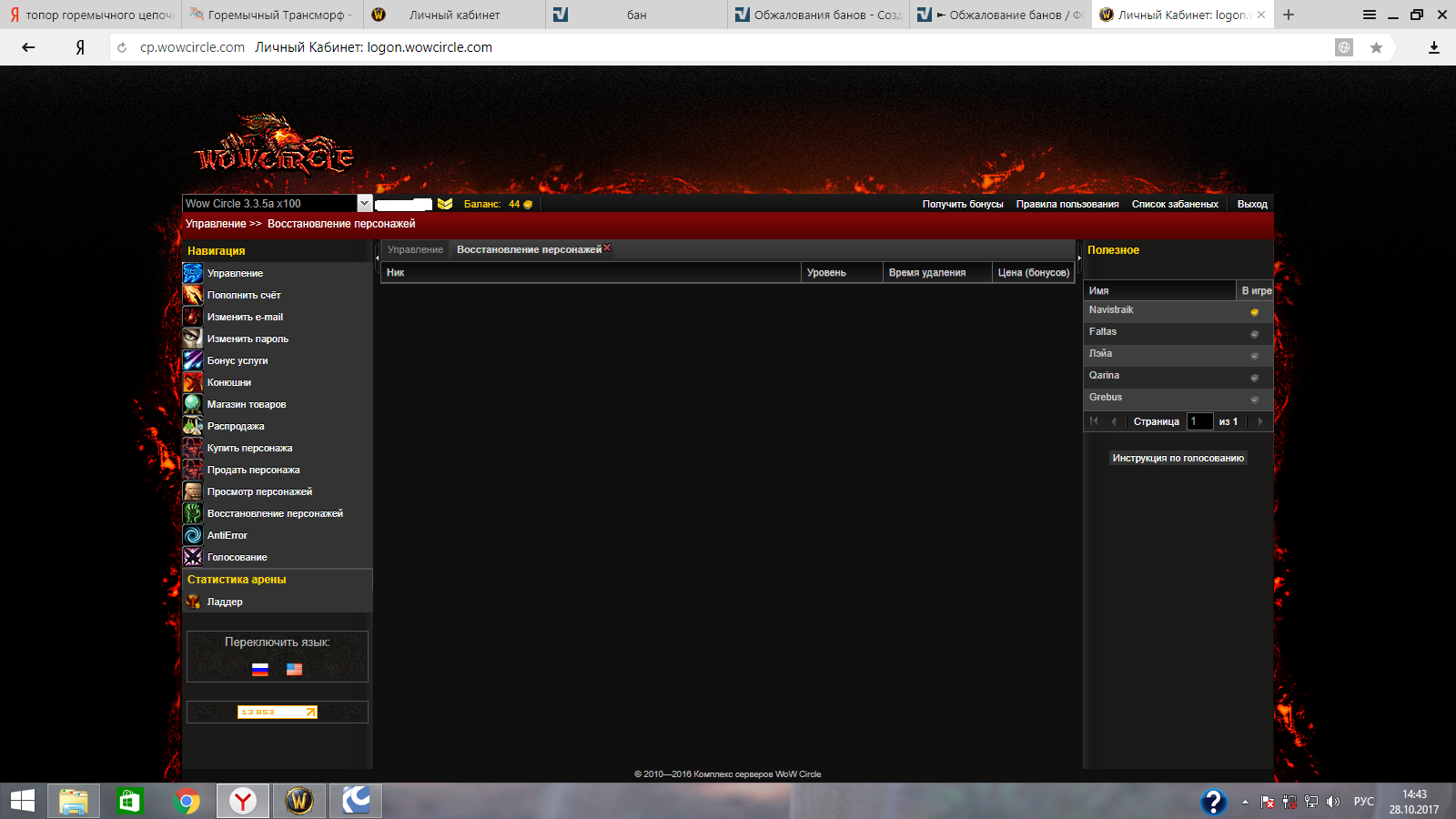The width and height of the screenshot is (1456, 819).
Task: Click the Голосование sidebar icon
Action: 193,557
